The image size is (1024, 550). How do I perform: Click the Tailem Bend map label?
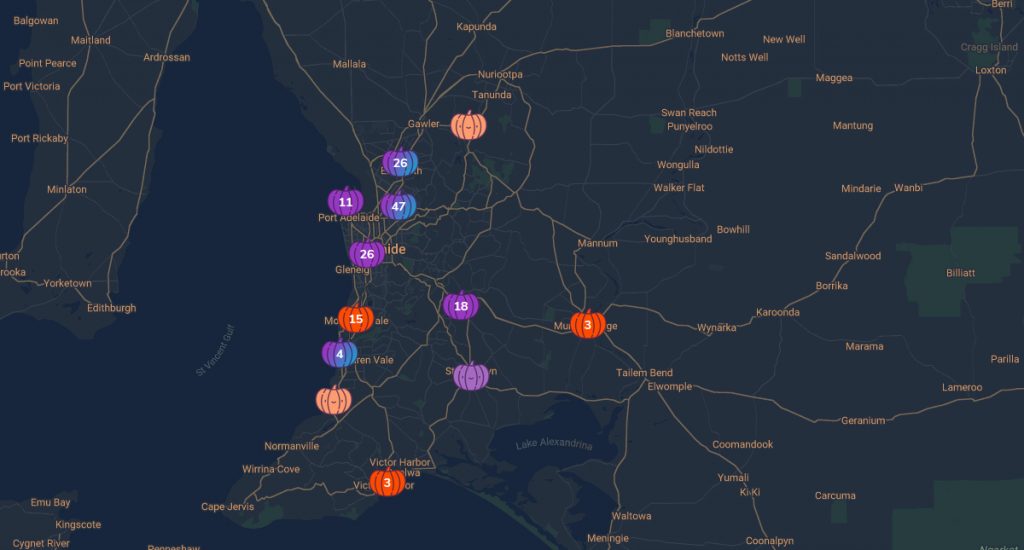644,373
